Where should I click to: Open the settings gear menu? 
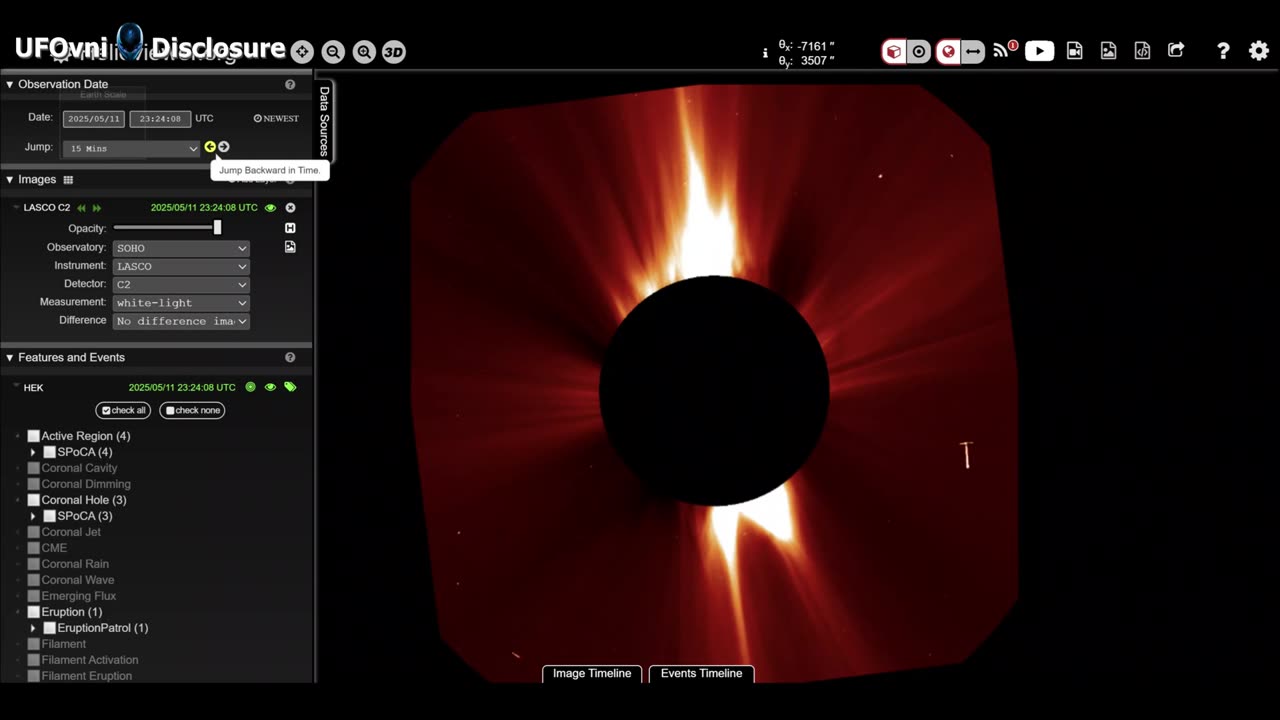pyautogui.click(x=1258, y=51)
